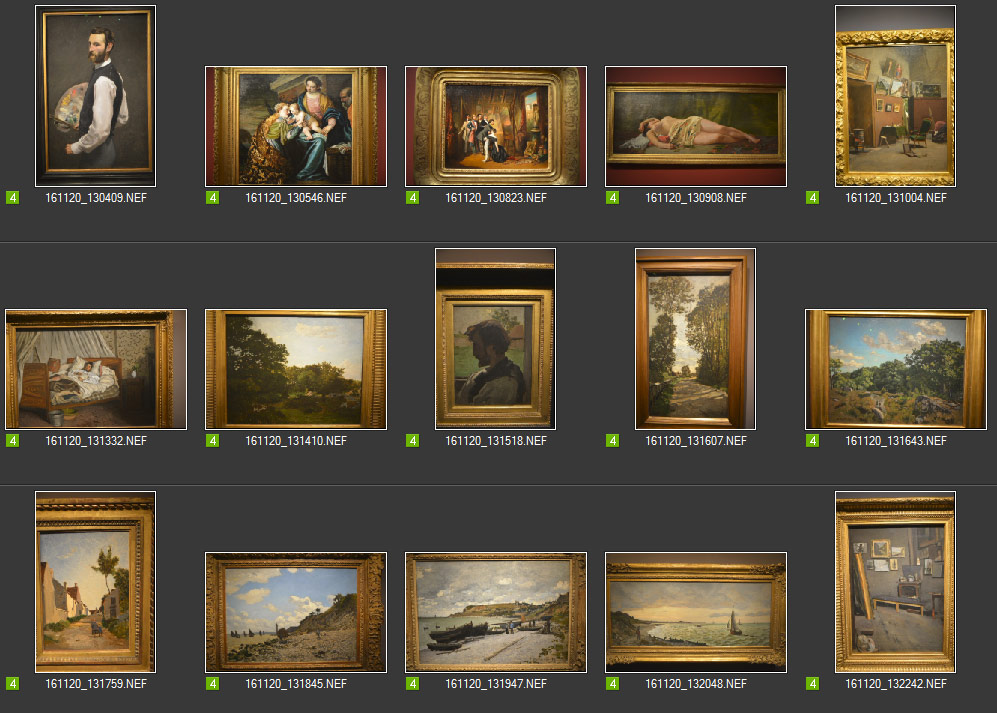
Task: Click the green 4 label badge of 161120_131004.NEF
Action: pyautogui.click(x=813, y=198)
